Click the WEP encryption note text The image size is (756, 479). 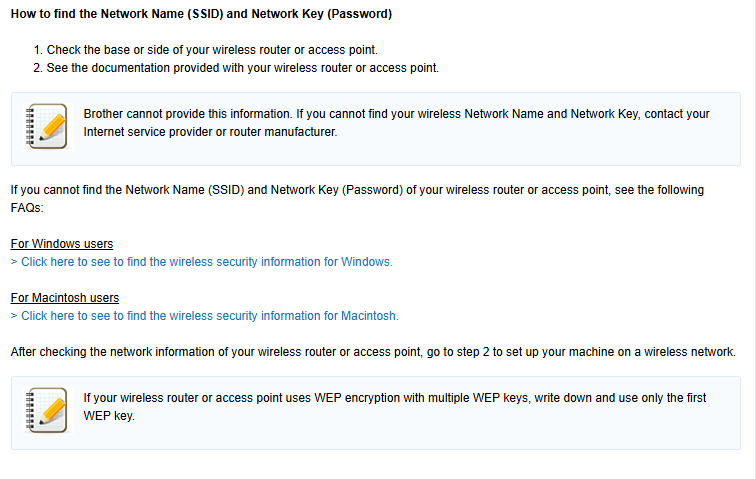[x=394, y=407]
